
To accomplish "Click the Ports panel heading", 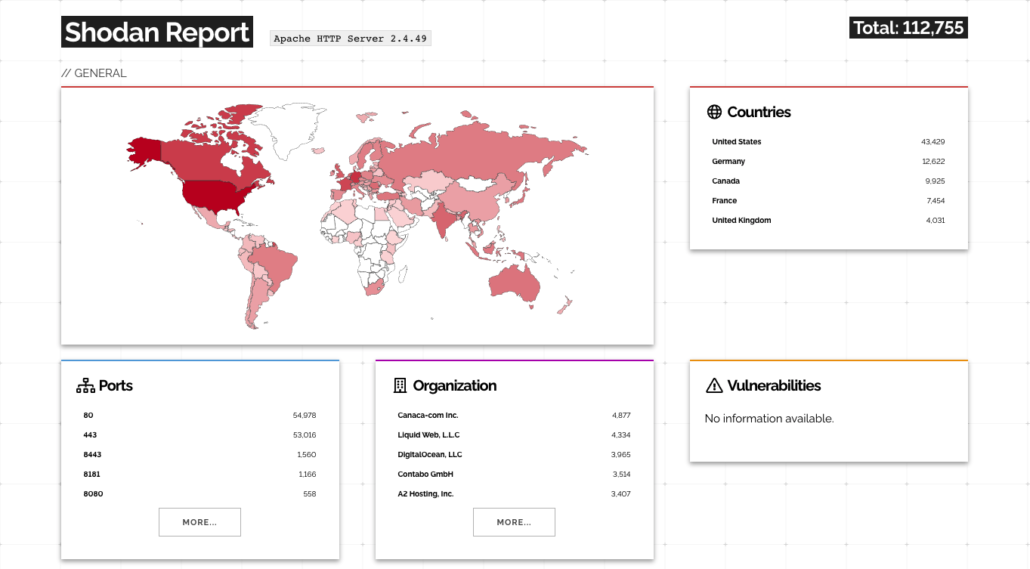I will [x=116, y=386].
